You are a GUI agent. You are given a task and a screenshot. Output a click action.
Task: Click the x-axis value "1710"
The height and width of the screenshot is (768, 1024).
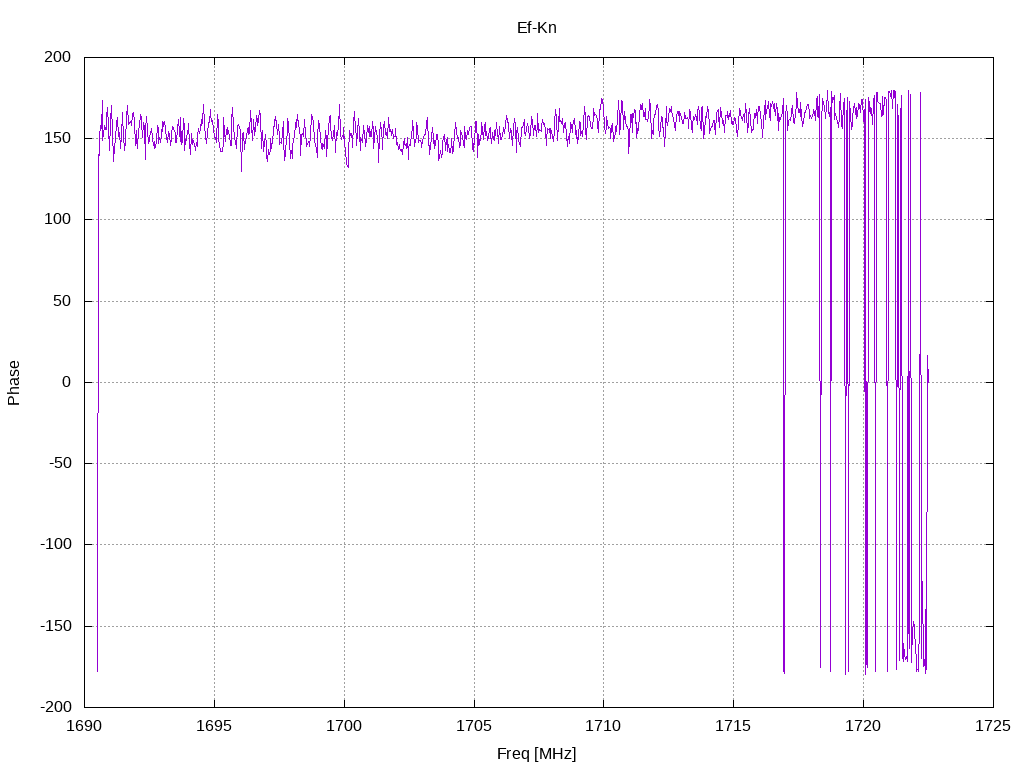pos(603,726)
